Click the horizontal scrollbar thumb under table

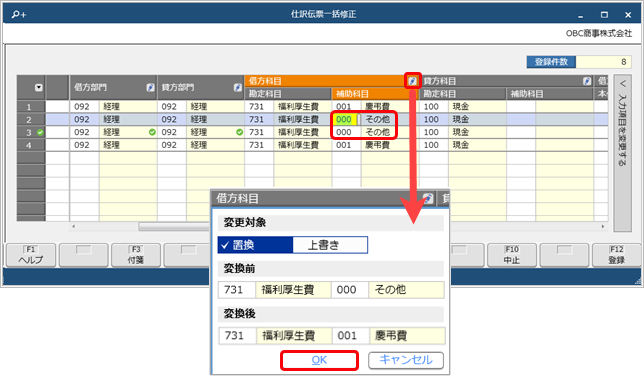tap(174, 226)
